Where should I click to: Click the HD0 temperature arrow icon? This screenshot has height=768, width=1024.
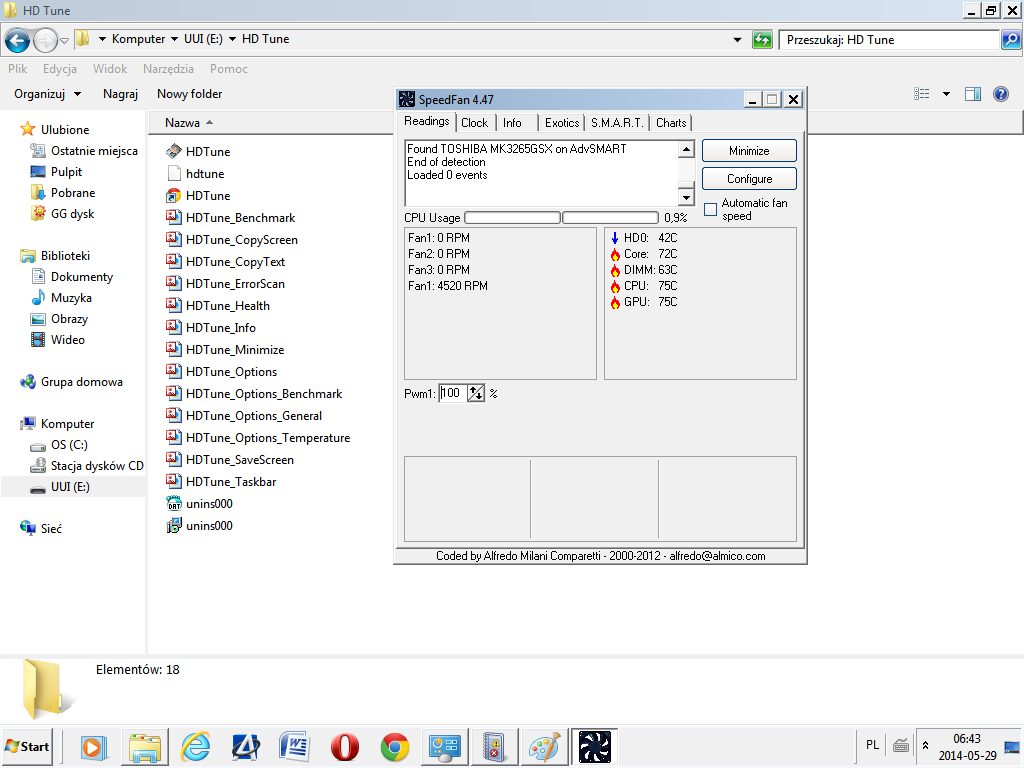pyautogui.click(x=615, y=238)
